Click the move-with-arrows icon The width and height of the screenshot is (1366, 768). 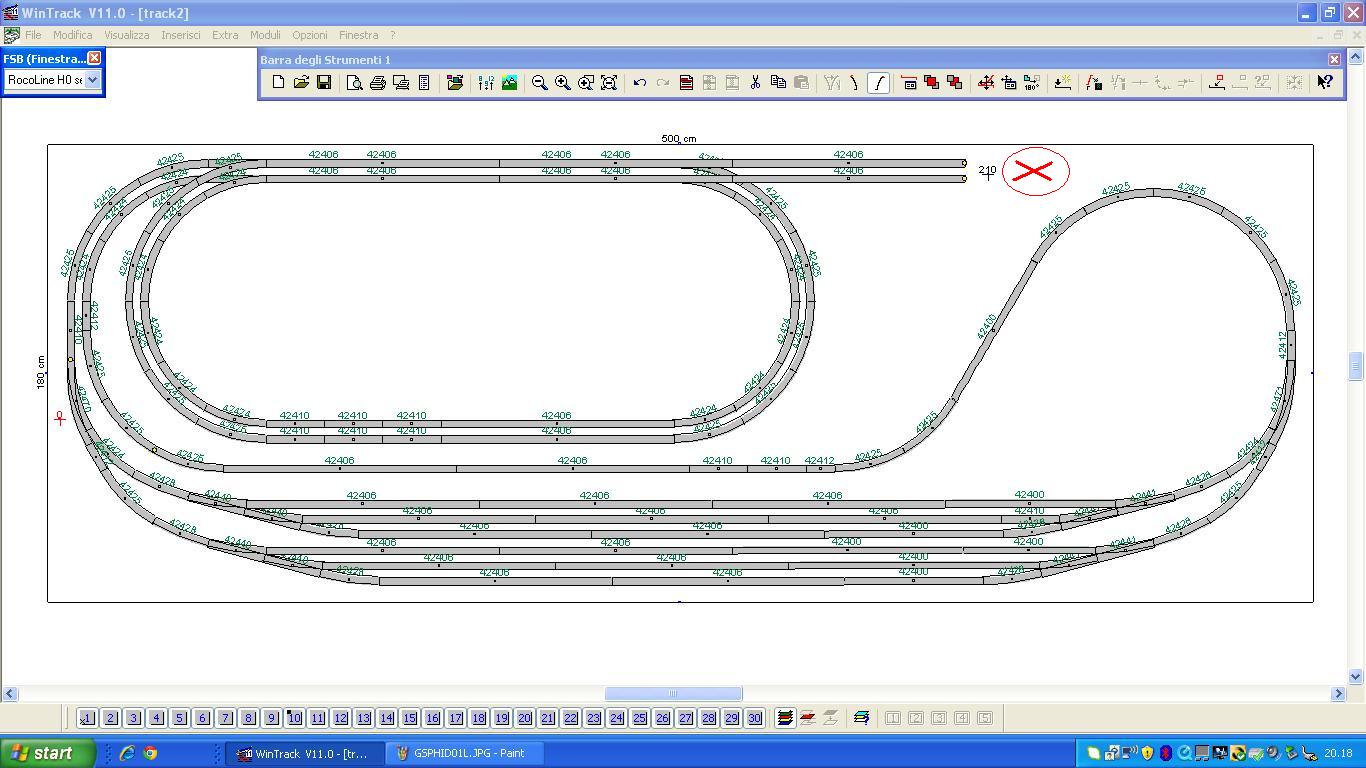coord(986,83)
